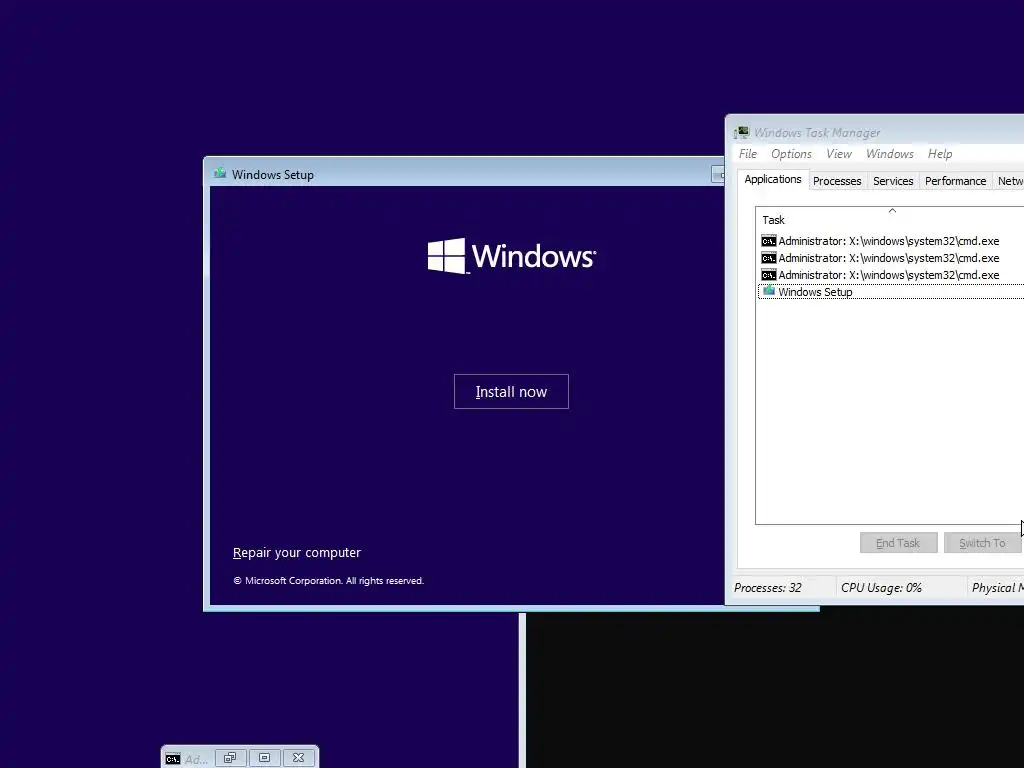Maximize the minimized cmd window

pos(264,758)
